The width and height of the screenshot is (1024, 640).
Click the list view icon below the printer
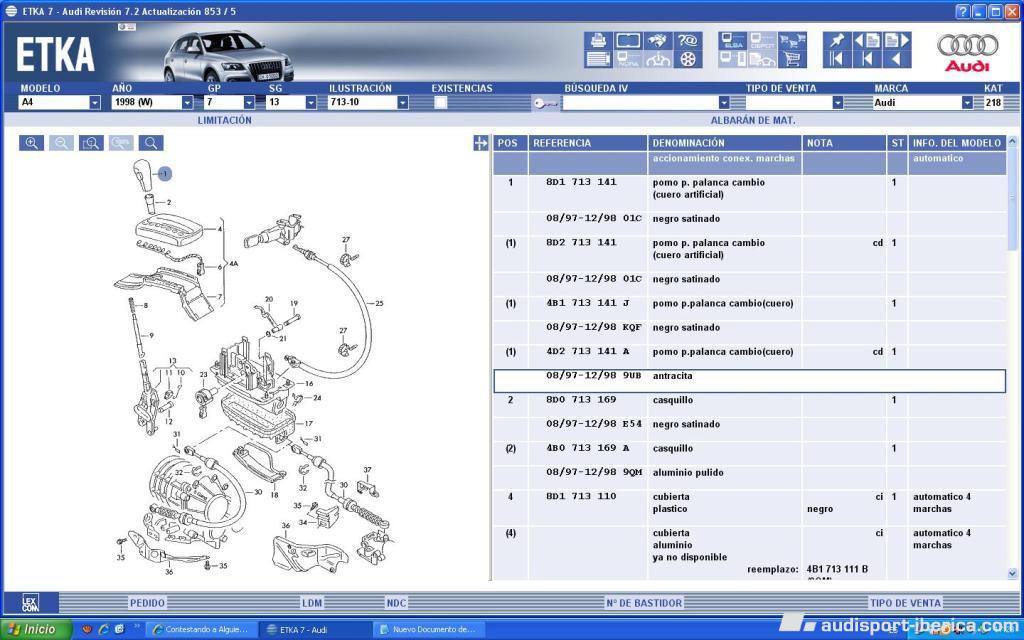[x=598, y=59]
